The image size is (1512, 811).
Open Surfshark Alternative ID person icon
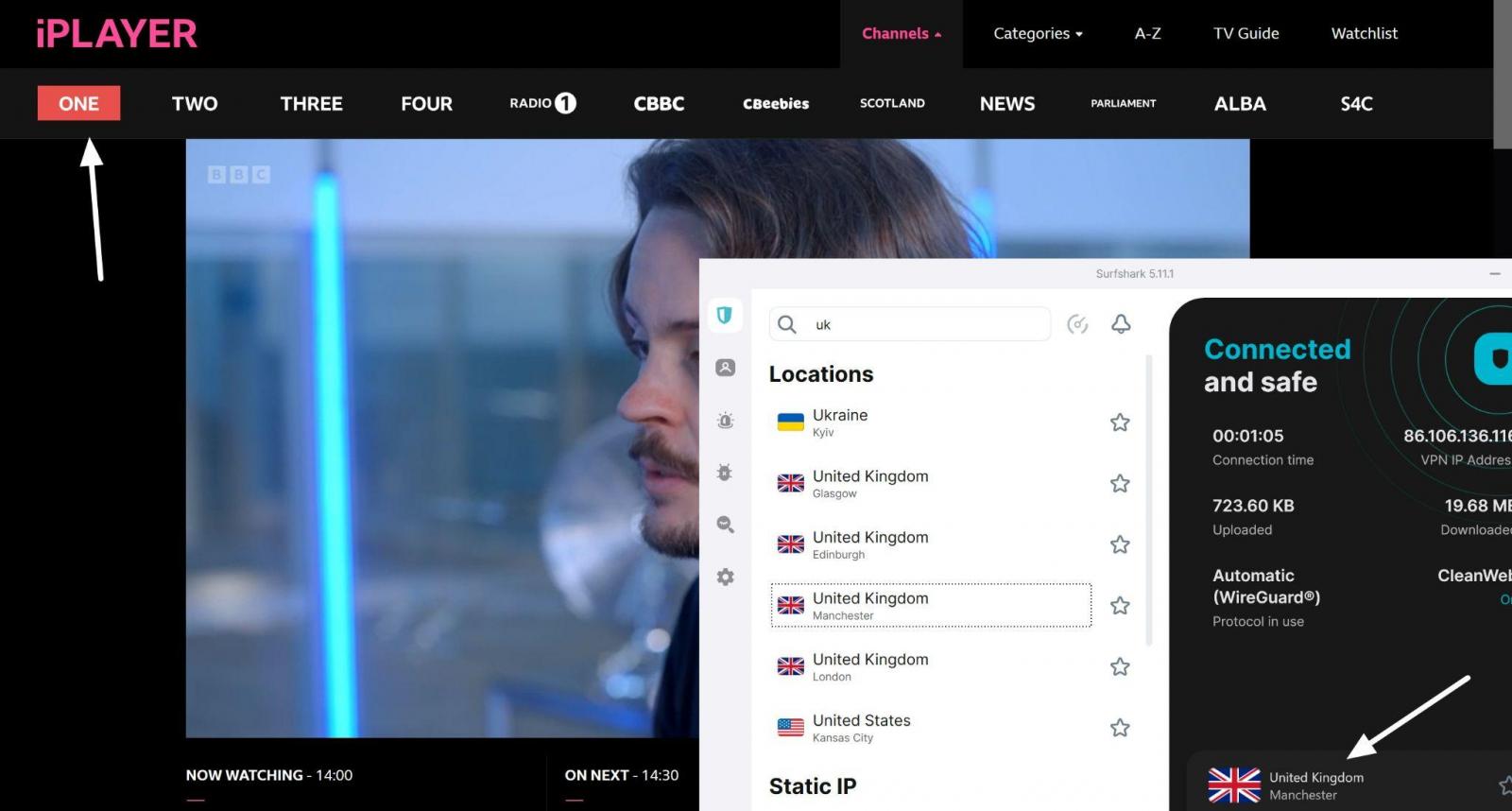click(x=725, y=368)
